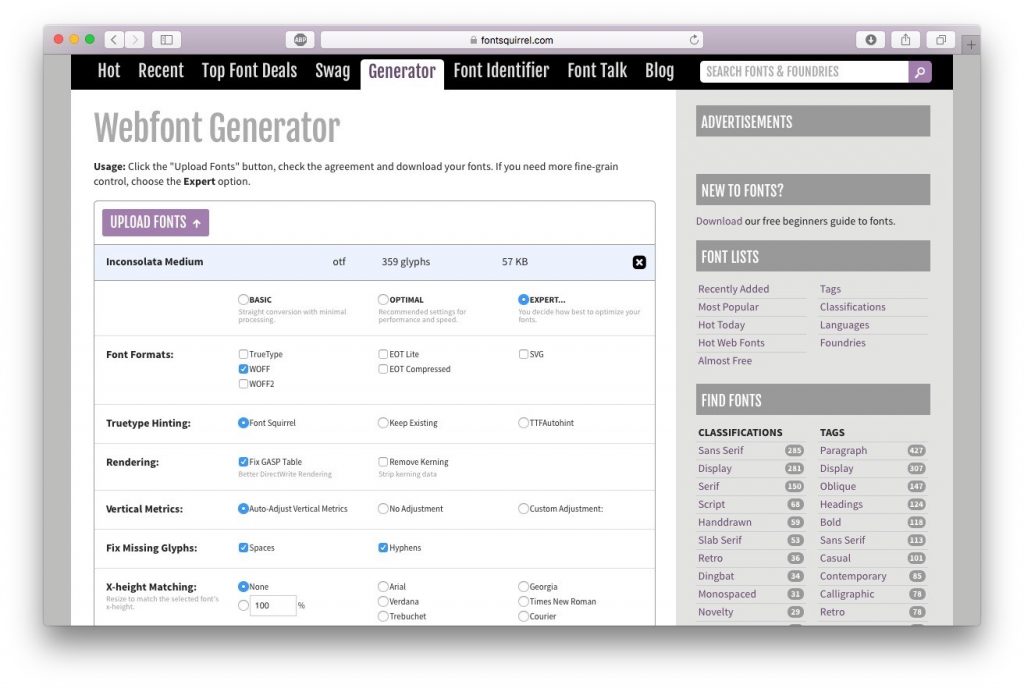Viewport: 1024px width, 688px height.
Task: Select Font Squirrel hinting option
Action: (243, 423)
